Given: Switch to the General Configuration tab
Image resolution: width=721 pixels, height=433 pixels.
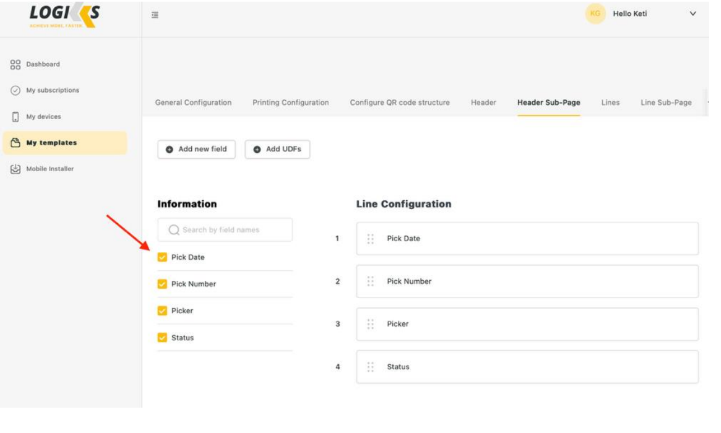Looking at the screenshot, I should click(x=193, y=102).
